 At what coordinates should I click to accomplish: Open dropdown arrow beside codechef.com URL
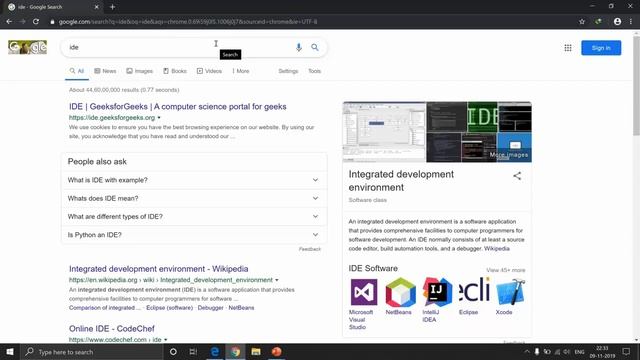point(166,340)
